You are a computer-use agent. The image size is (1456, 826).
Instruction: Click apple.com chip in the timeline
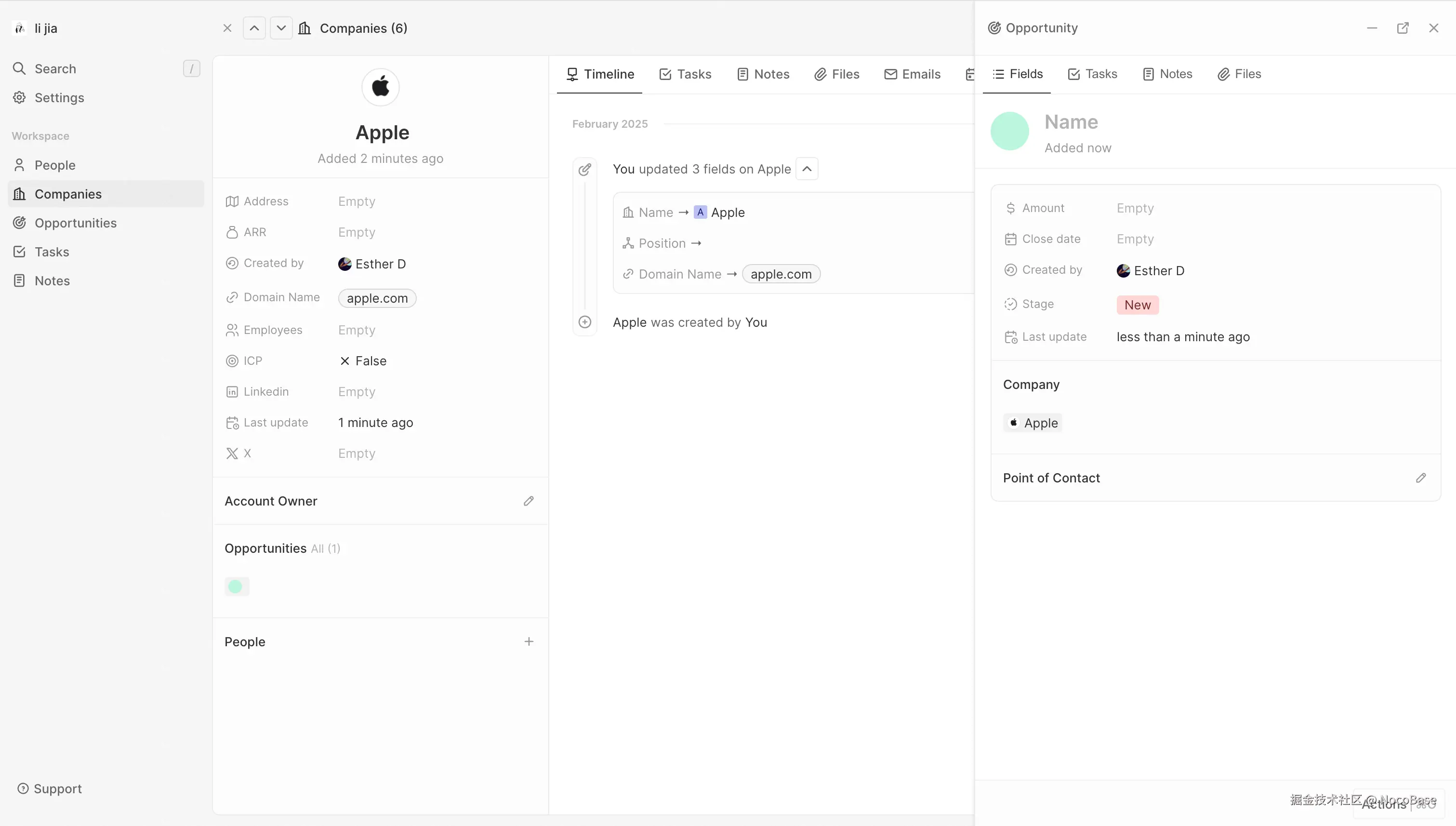pyautogui.click(x=781, y=274)
